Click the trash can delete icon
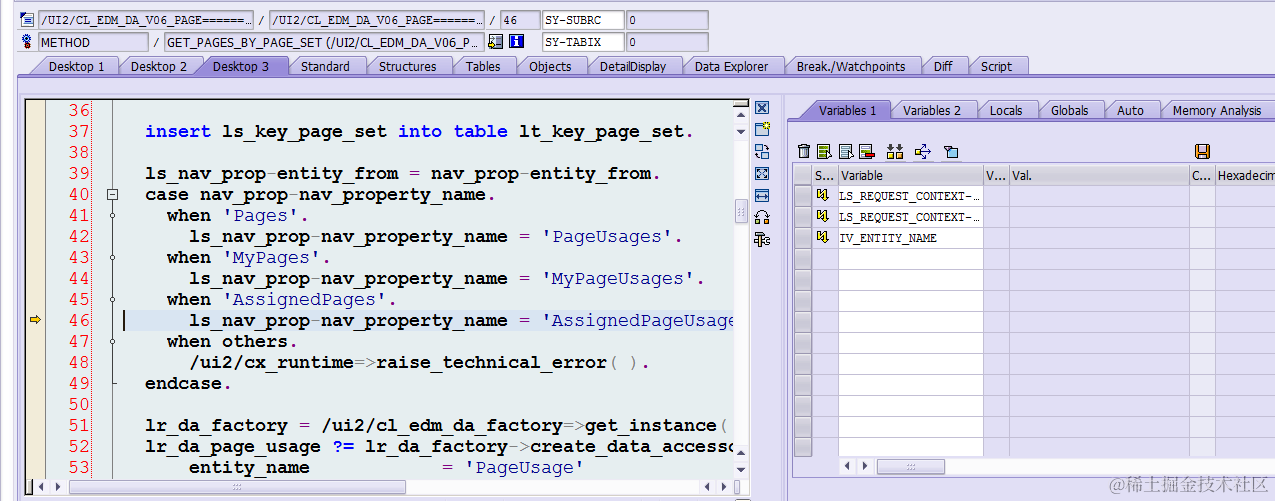Screen dimensions: 1275x501 pyautogui.click(x=804, y=151)
